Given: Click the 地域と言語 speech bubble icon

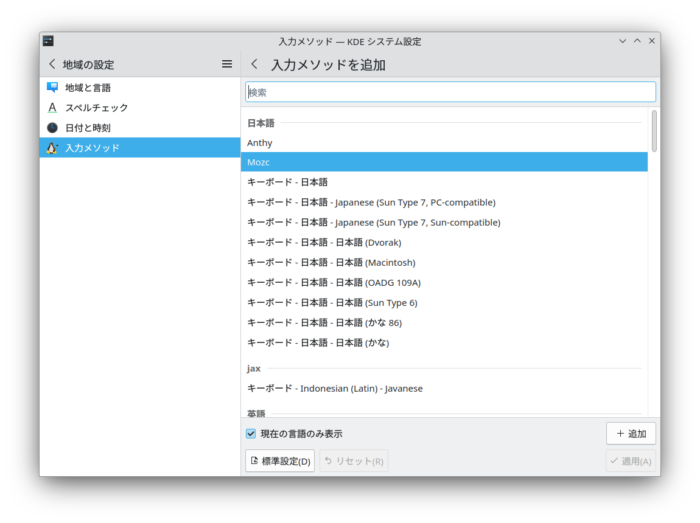Looking at the screenshot, I should click(x=52, y=87).
